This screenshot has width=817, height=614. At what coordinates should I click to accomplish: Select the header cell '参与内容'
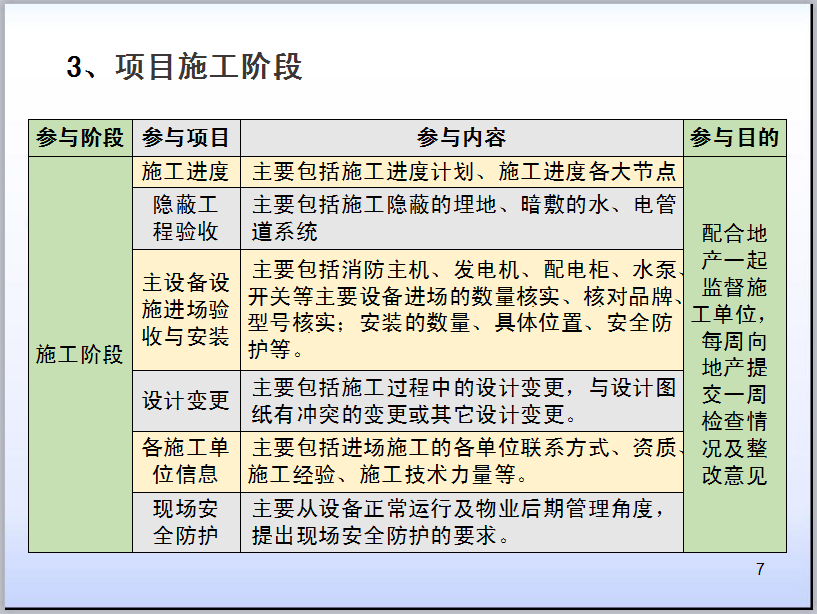(x=462, y=138)
